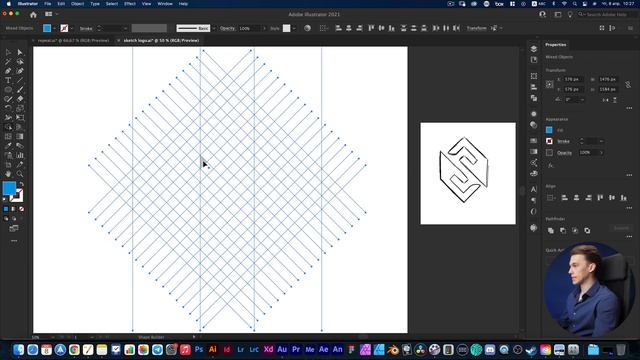640x360 pixels.
Task: Switch to None fill mode button
Action: [21, 209]
